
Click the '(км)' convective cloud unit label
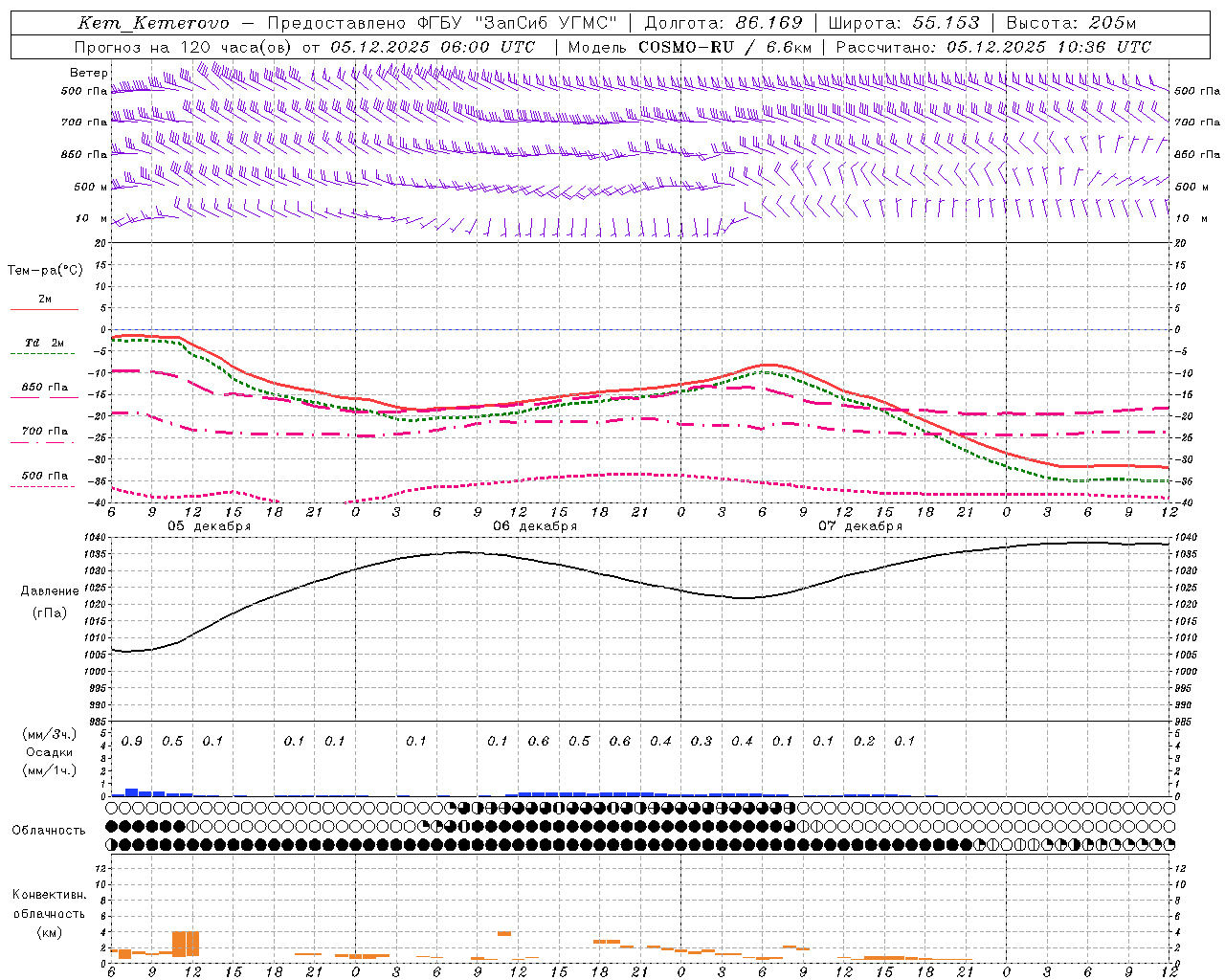(x=49, y=932)
